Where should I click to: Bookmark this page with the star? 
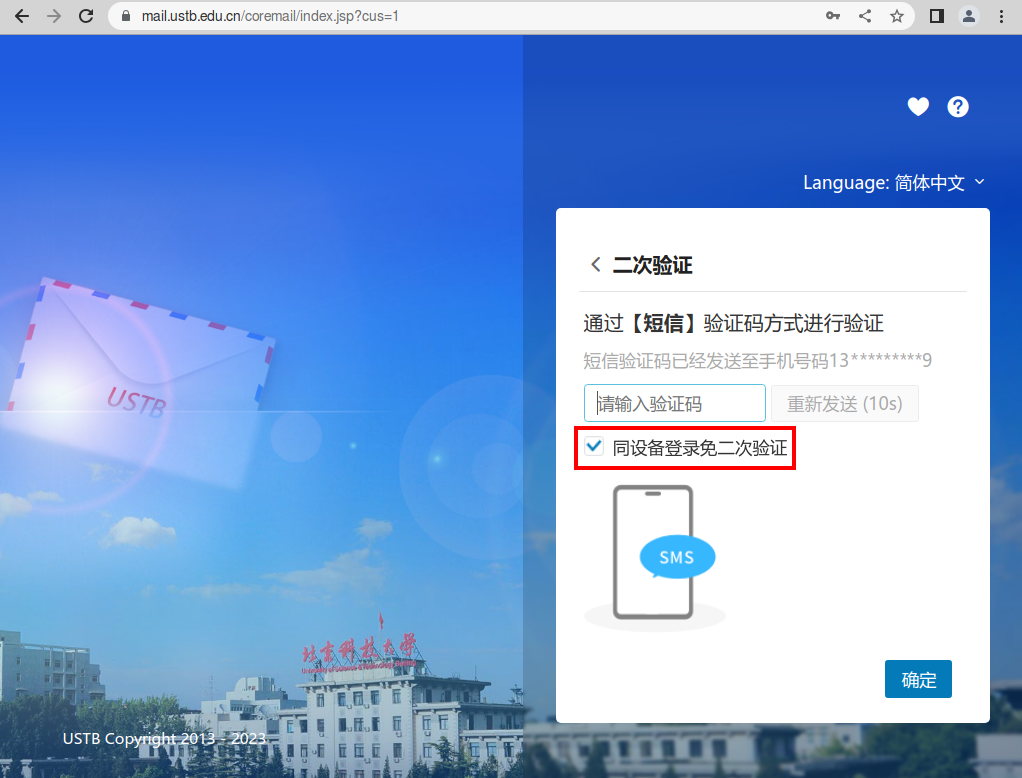pos(897,16)
